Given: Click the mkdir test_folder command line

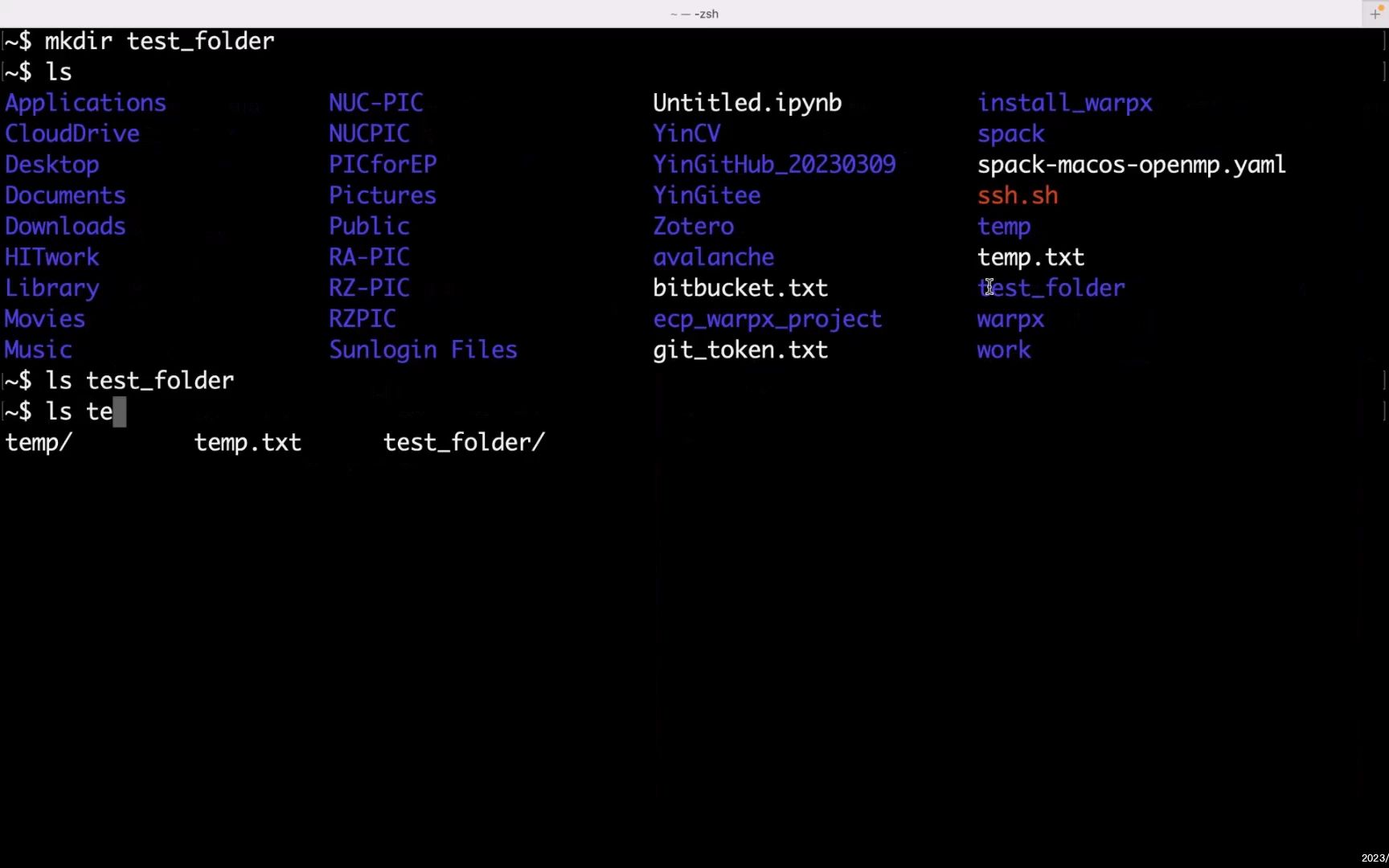Looking at the screenshot, I should click(x=139, y=41).
